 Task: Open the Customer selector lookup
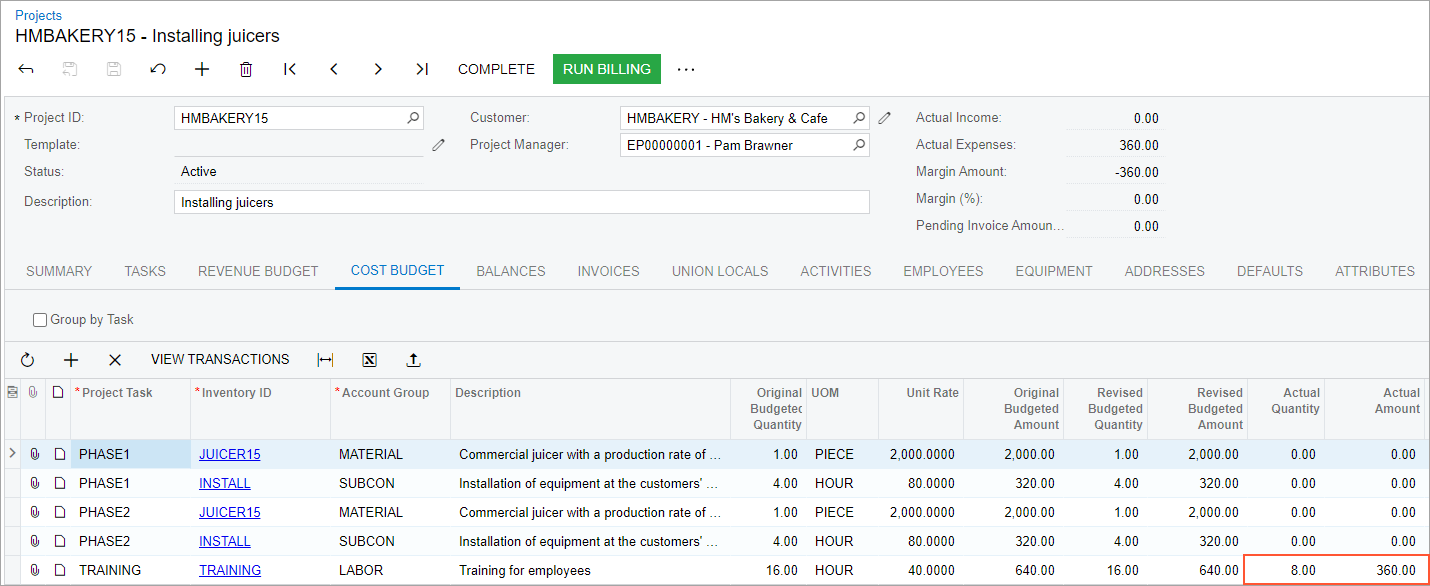[858, 118]
